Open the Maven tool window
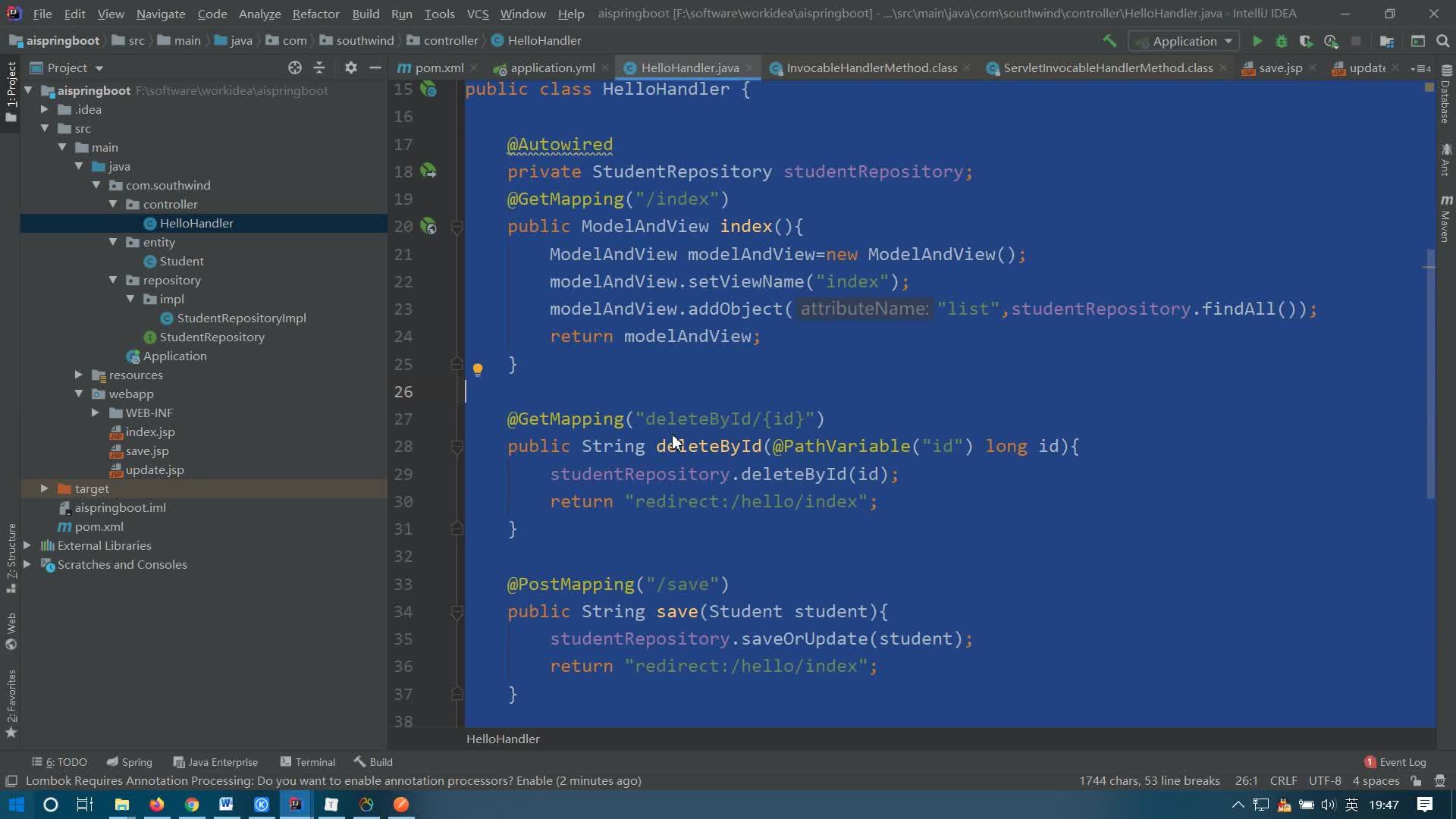1456x819 pixels. [1445, 219]
